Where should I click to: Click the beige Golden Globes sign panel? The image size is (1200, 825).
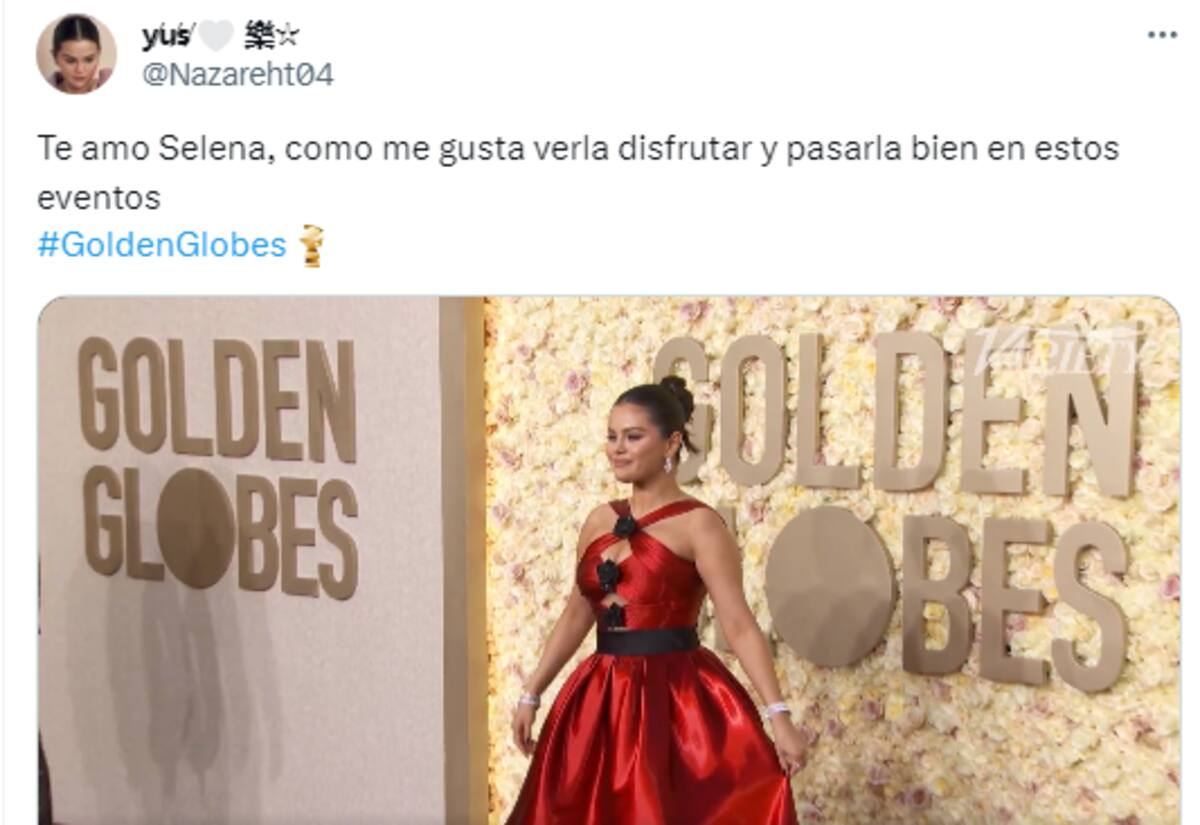(x=240, y=560)
